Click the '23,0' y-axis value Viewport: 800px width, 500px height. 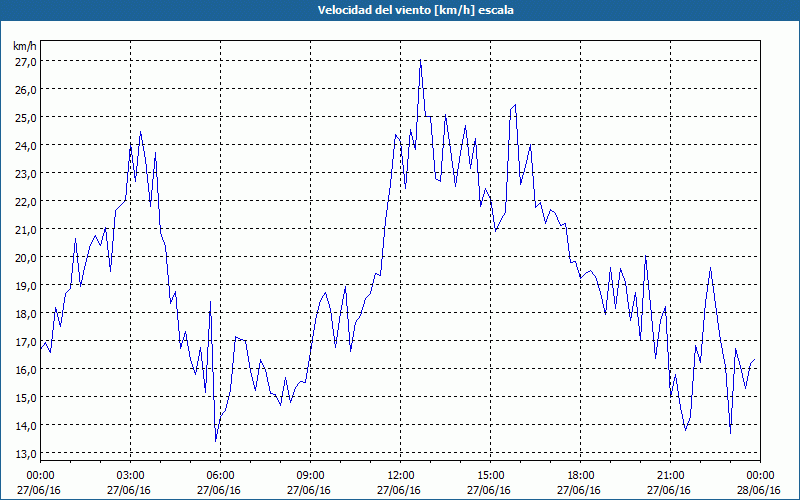(x=24, y=173)
